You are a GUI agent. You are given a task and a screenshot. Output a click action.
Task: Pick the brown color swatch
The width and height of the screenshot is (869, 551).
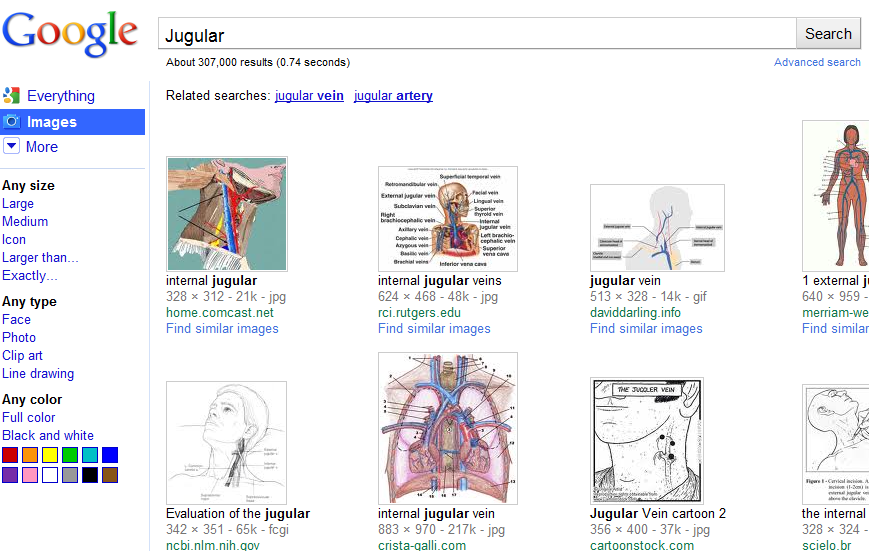tap(110, 475)
